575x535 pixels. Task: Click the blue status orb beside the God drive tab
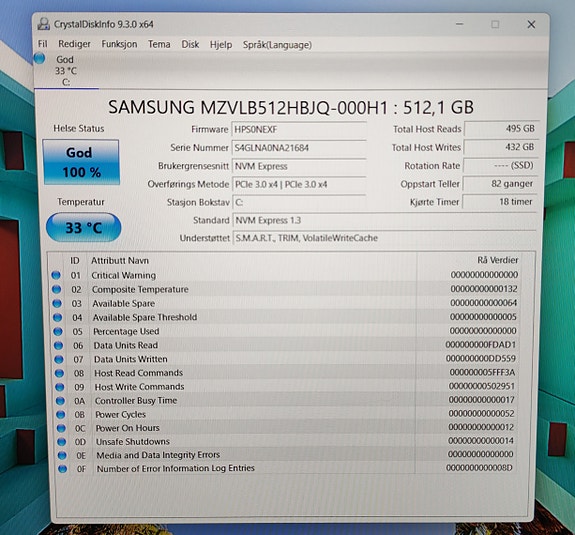tap(40, 58)
